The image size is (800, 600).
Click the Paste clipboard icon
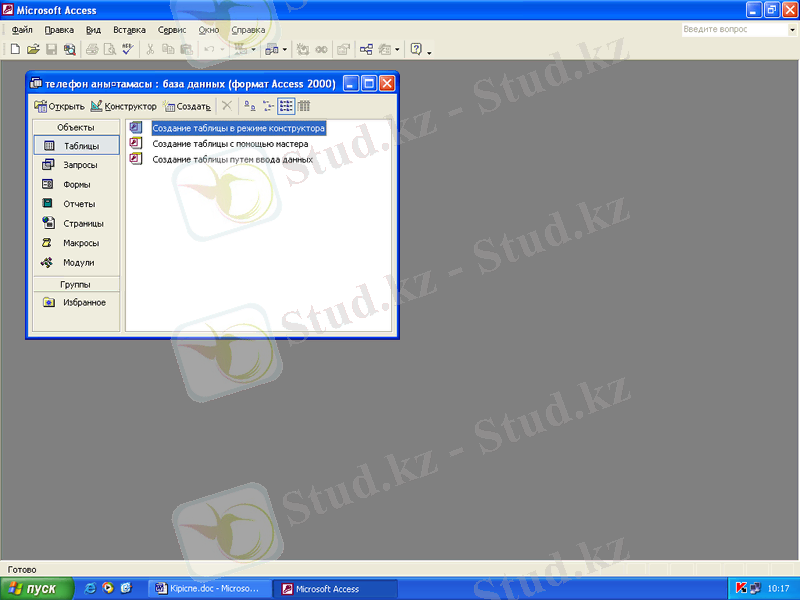coord(186,49)
